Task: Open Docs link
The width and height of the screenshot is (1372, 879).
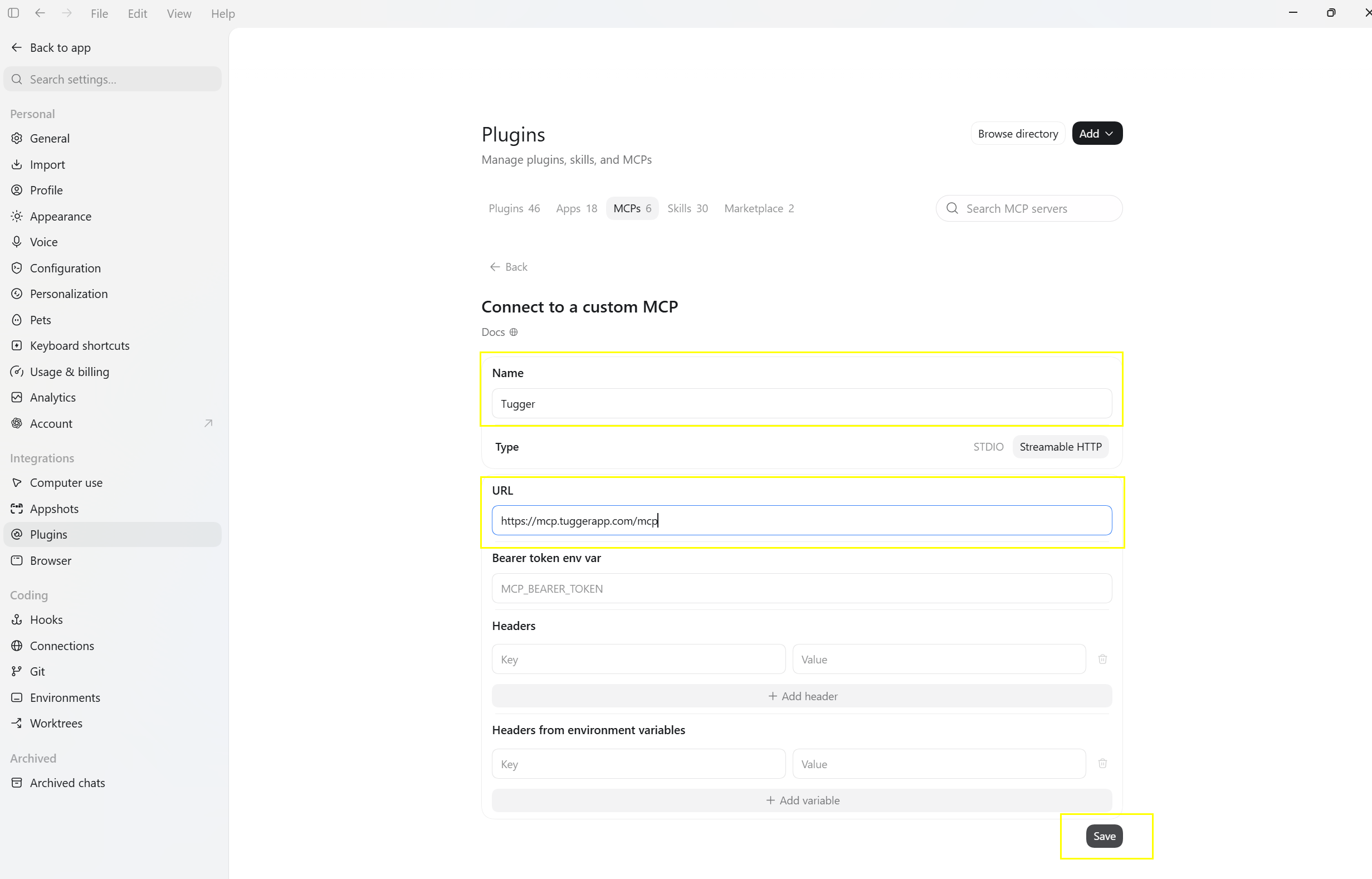Action: pyautogui.click(x=499, y=332)
